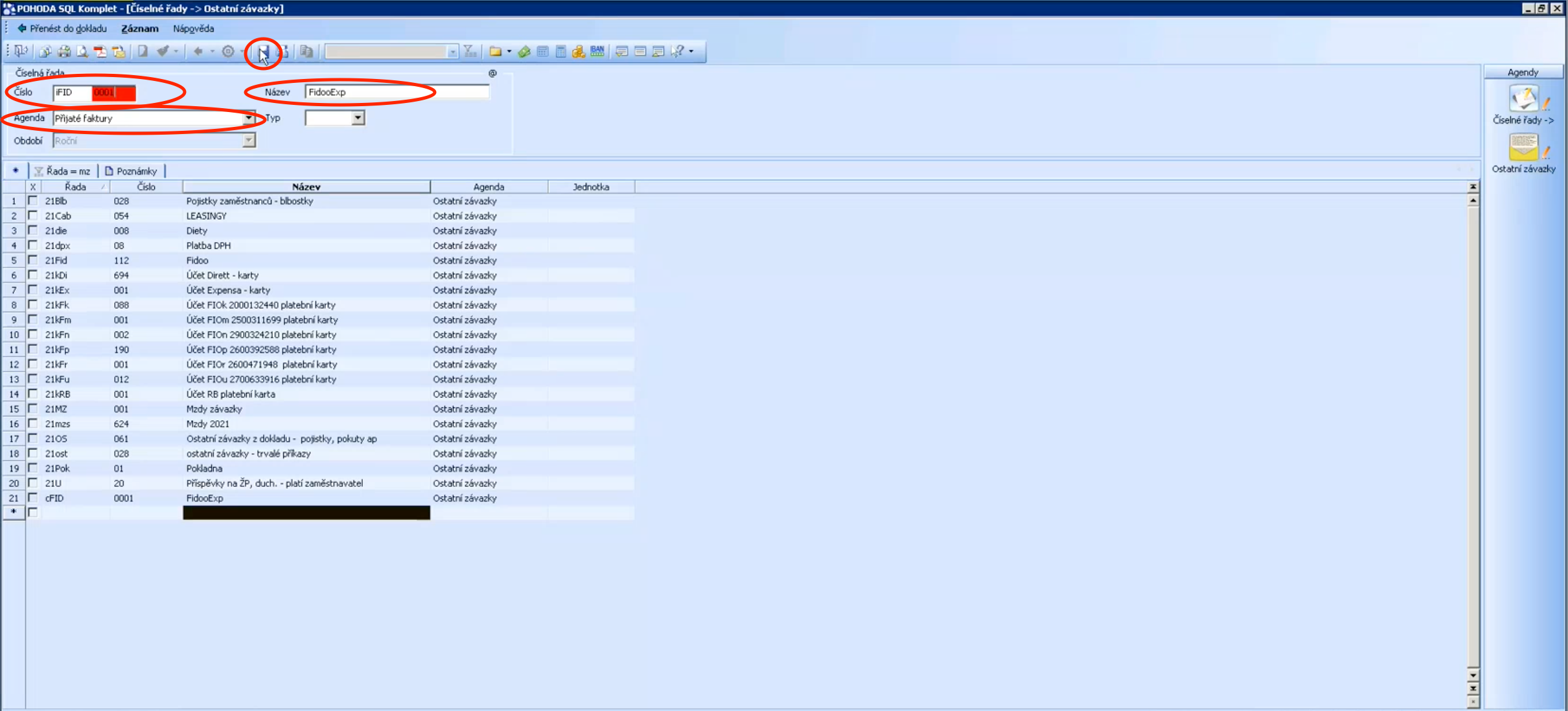Screen dimensions: 1568x711
Task: Click the Agendy panel header
Action: pyautogui.click(x=1523, y=72)
